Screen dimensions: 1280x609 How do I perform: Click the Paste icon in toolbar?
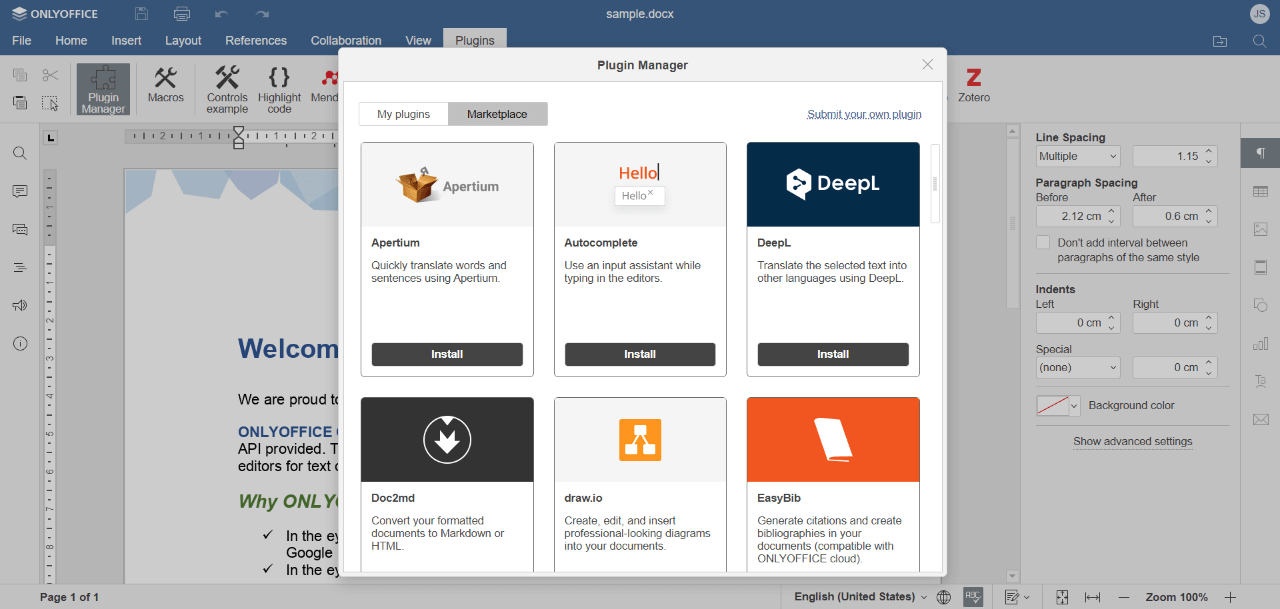pyautogui.click(x=20, y=102)
